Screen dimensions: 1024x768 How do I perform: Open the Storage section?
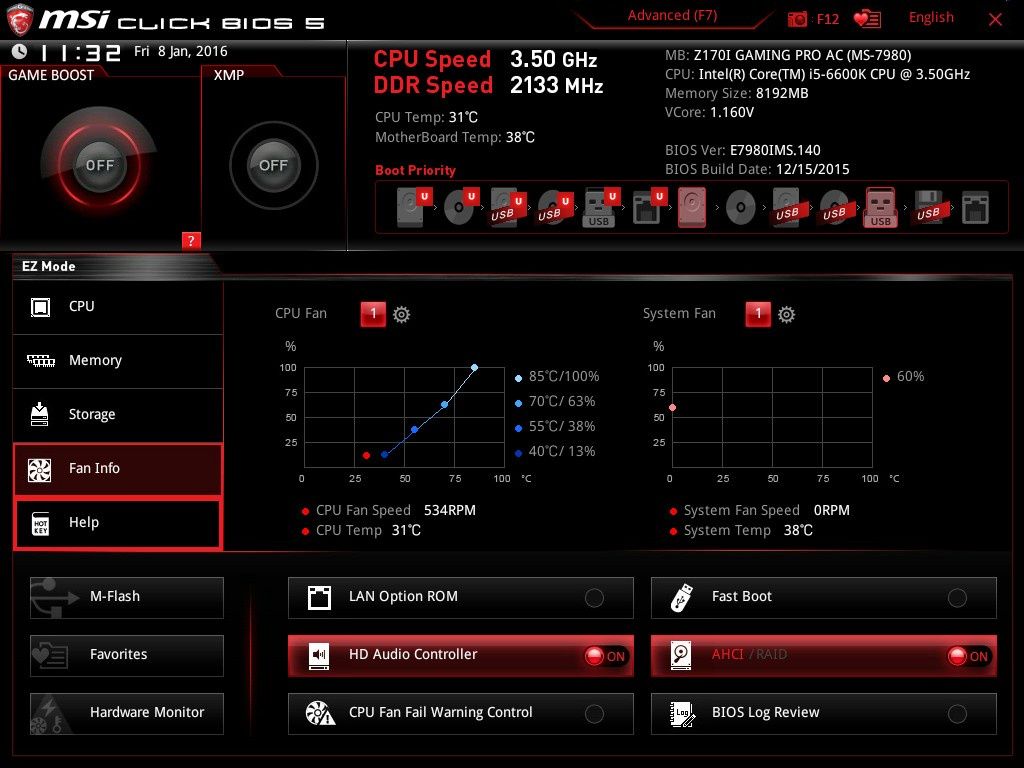pyautogui.click(x=118, y=415)
